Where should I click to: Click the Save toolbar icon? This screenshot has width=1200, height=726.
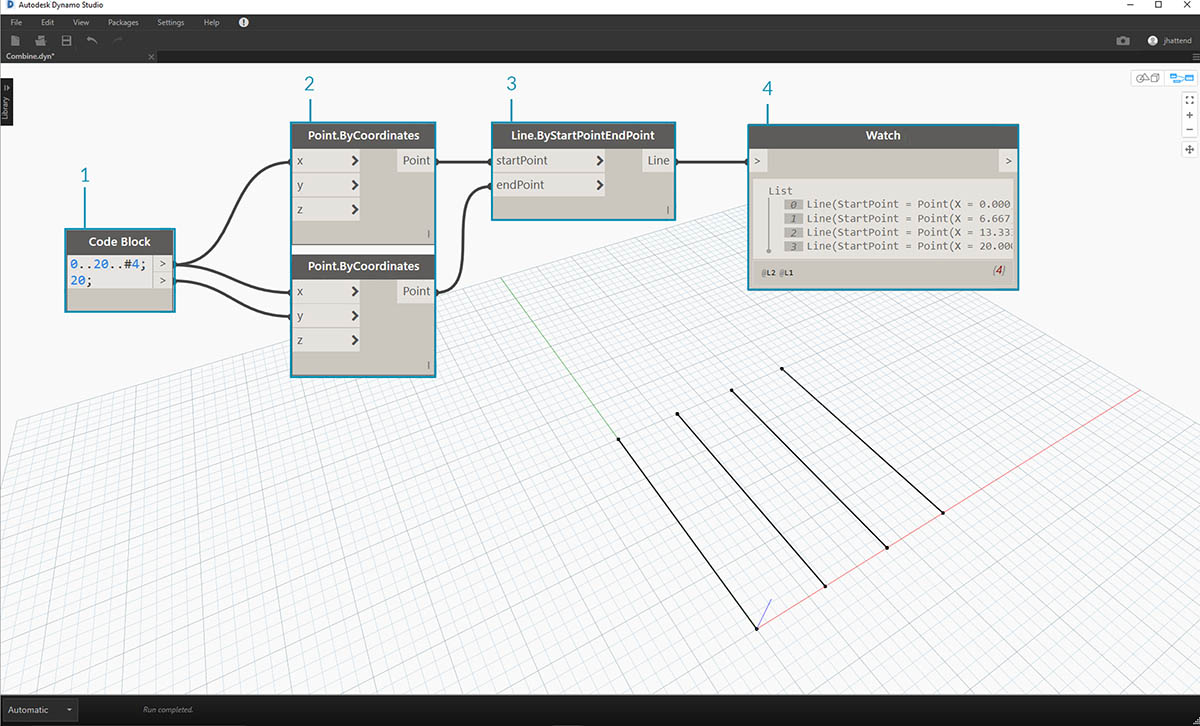(x=66, y=40)
